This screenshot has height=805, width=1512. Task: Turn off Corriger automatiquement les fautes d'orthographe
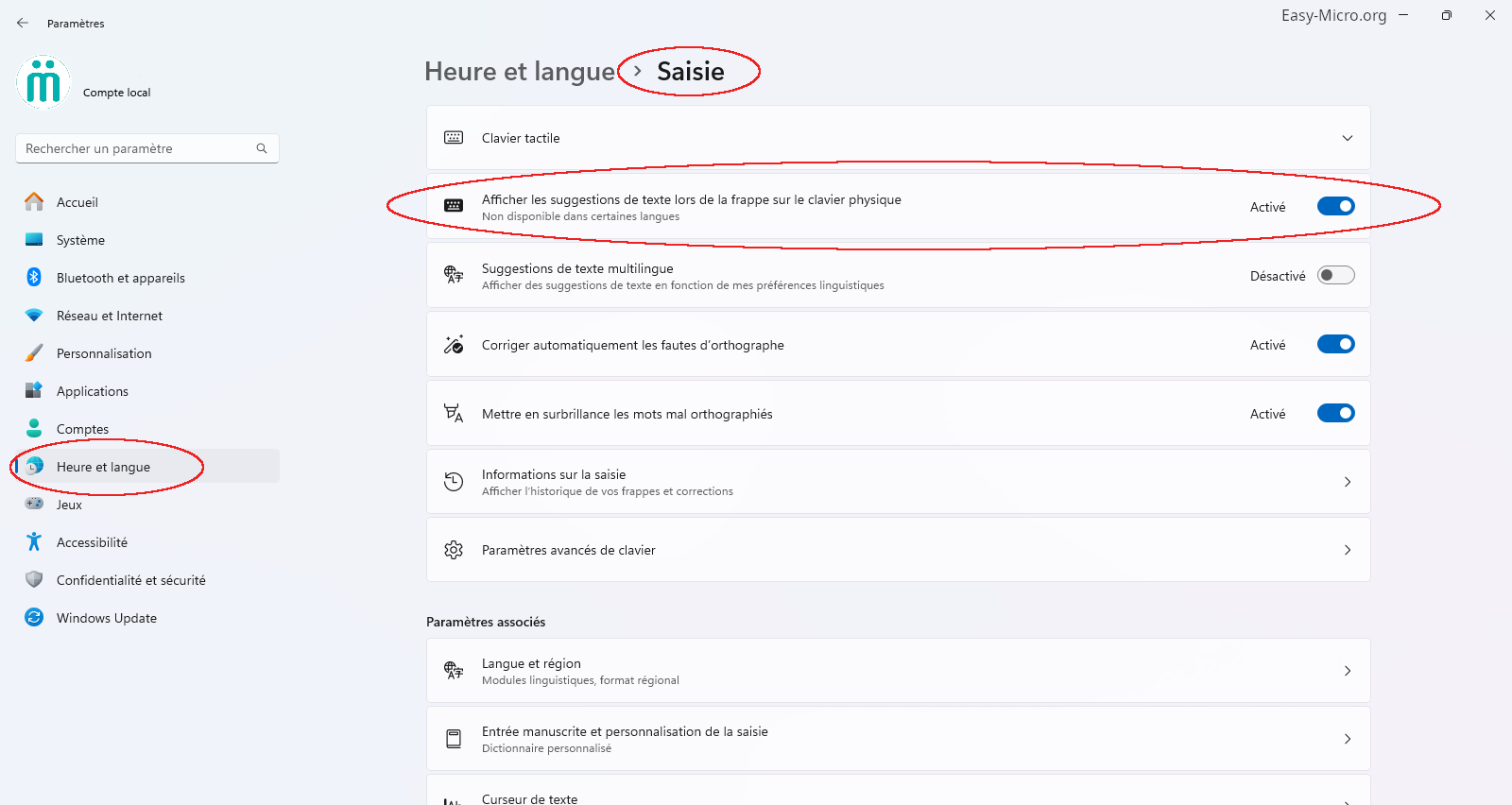click(x=1335, y=344)
